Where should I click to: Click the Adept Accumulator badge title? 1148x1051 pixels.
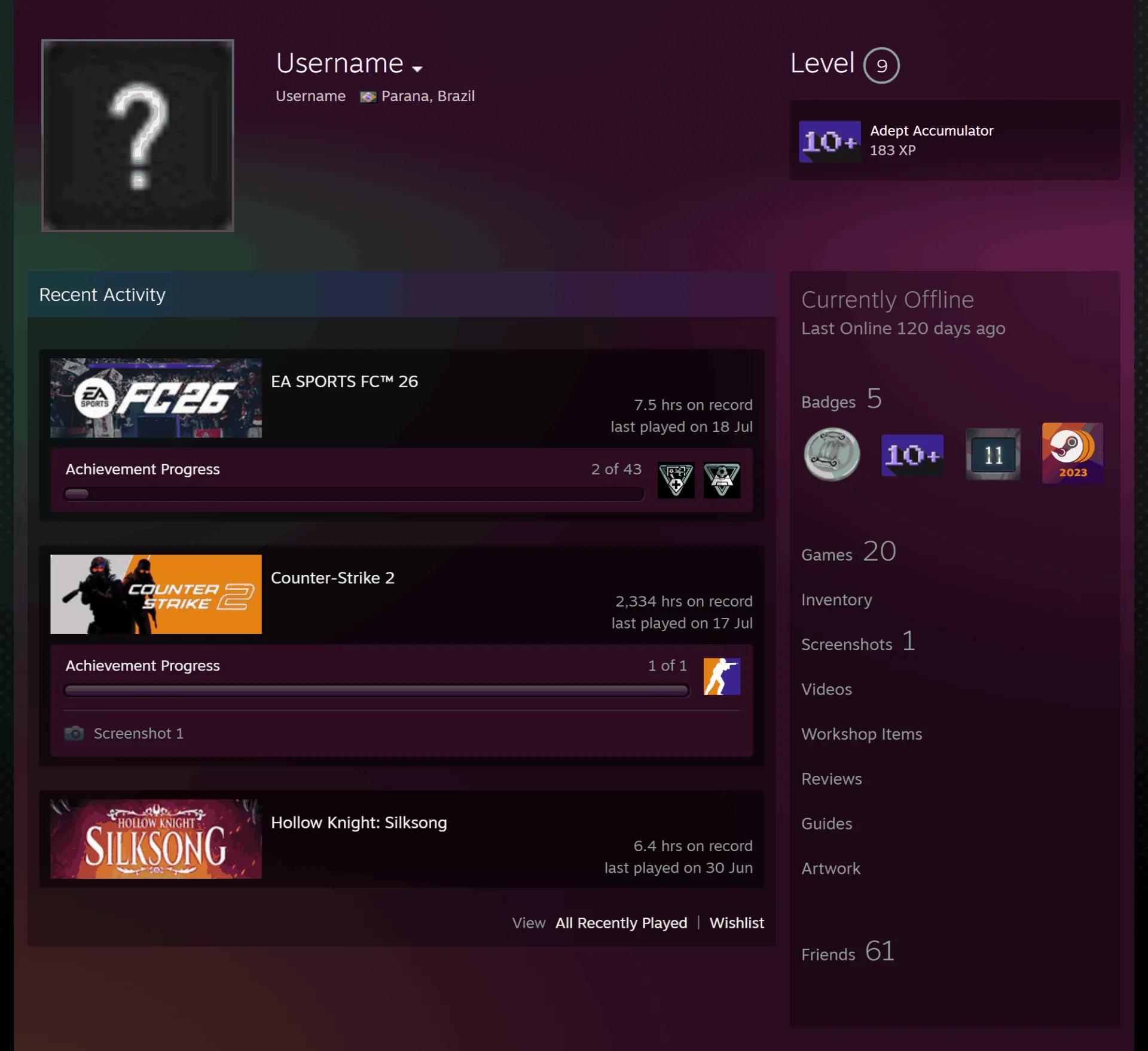(932, 130)
